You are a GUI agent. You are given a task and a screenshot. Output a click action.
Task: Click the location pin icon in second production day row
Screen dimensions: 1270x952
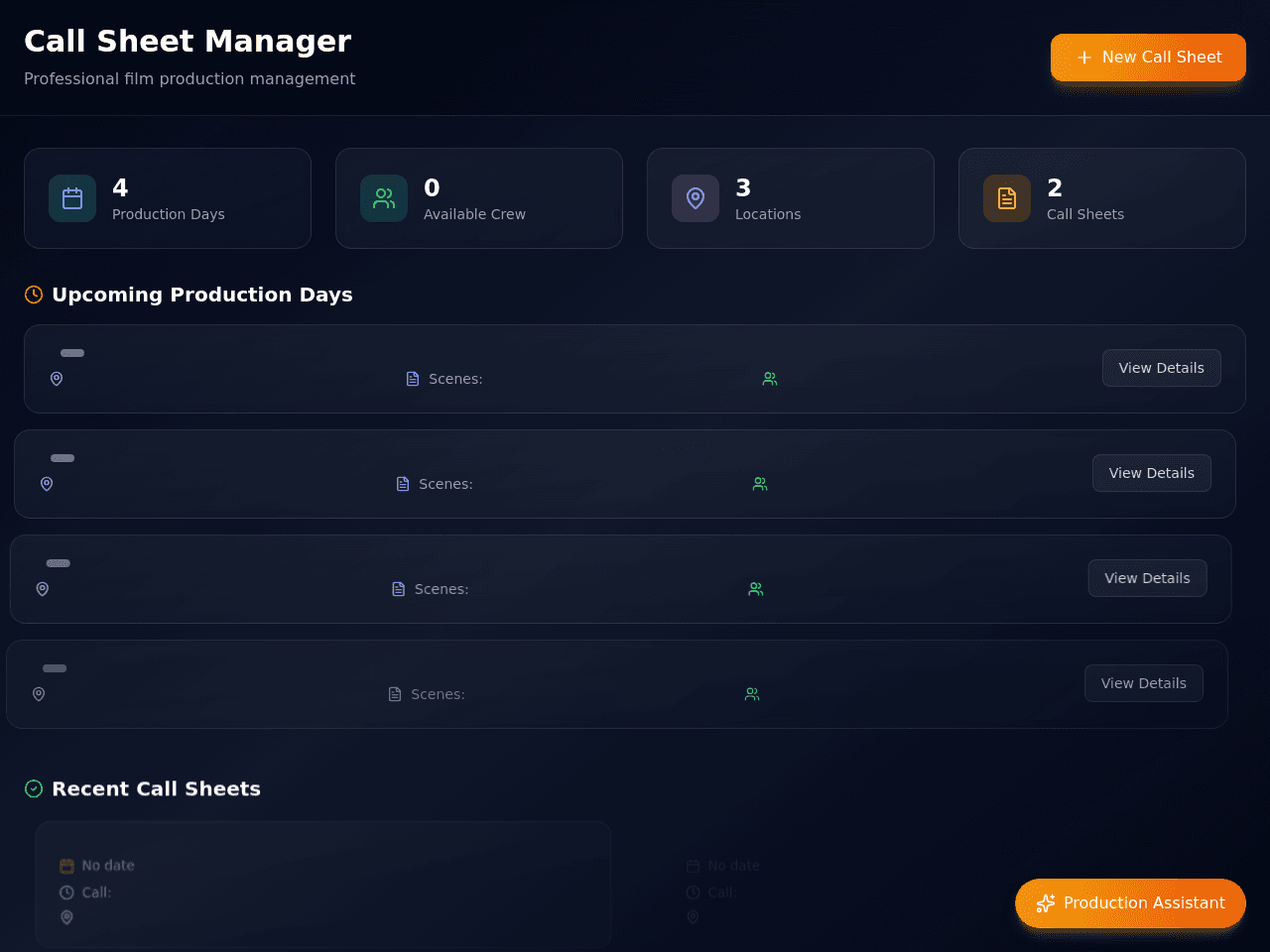pyautogui.click(x=47, y=484)
